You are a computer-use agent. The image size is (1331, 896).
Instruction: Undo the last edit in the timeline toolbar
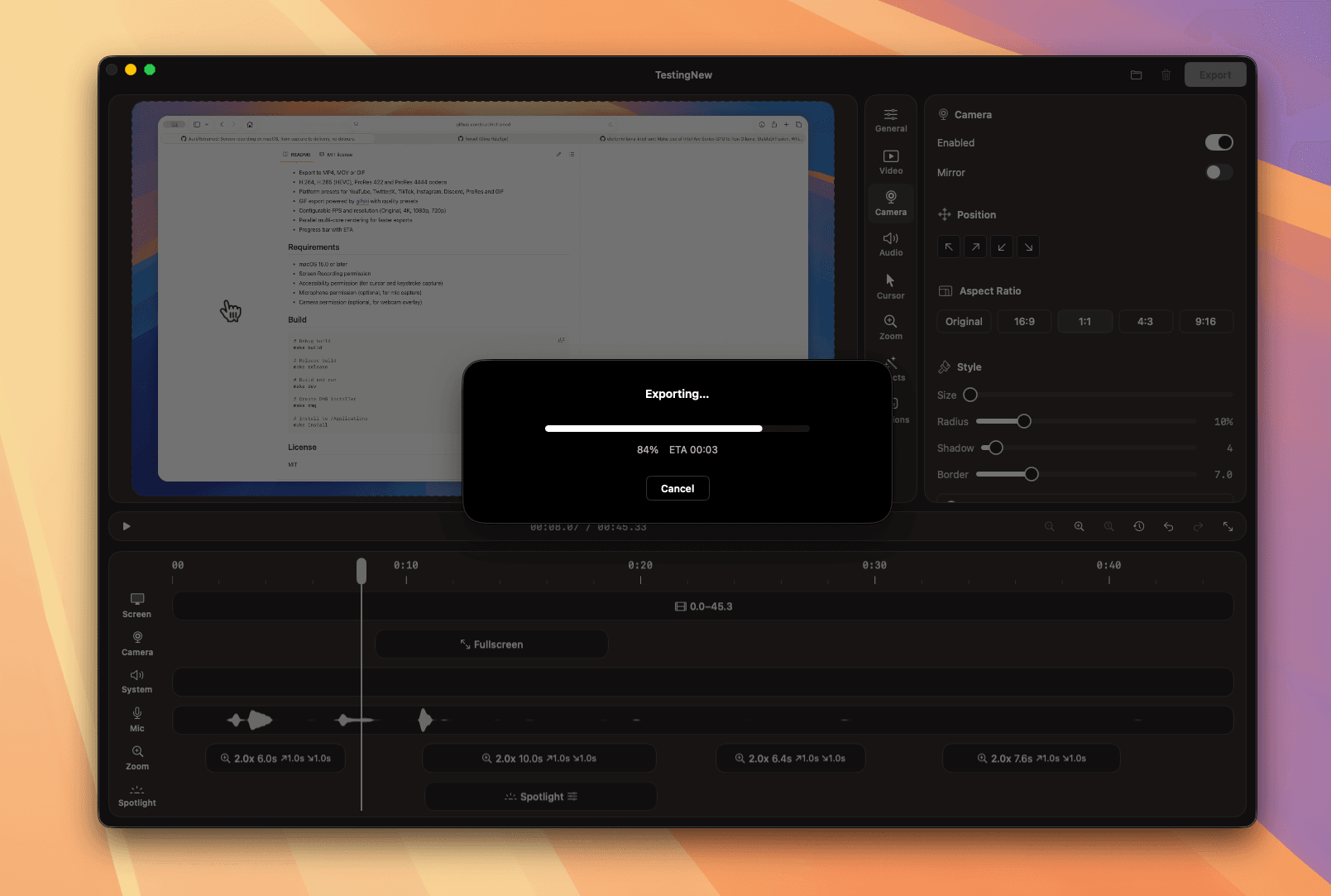(x=1168, y=526)
